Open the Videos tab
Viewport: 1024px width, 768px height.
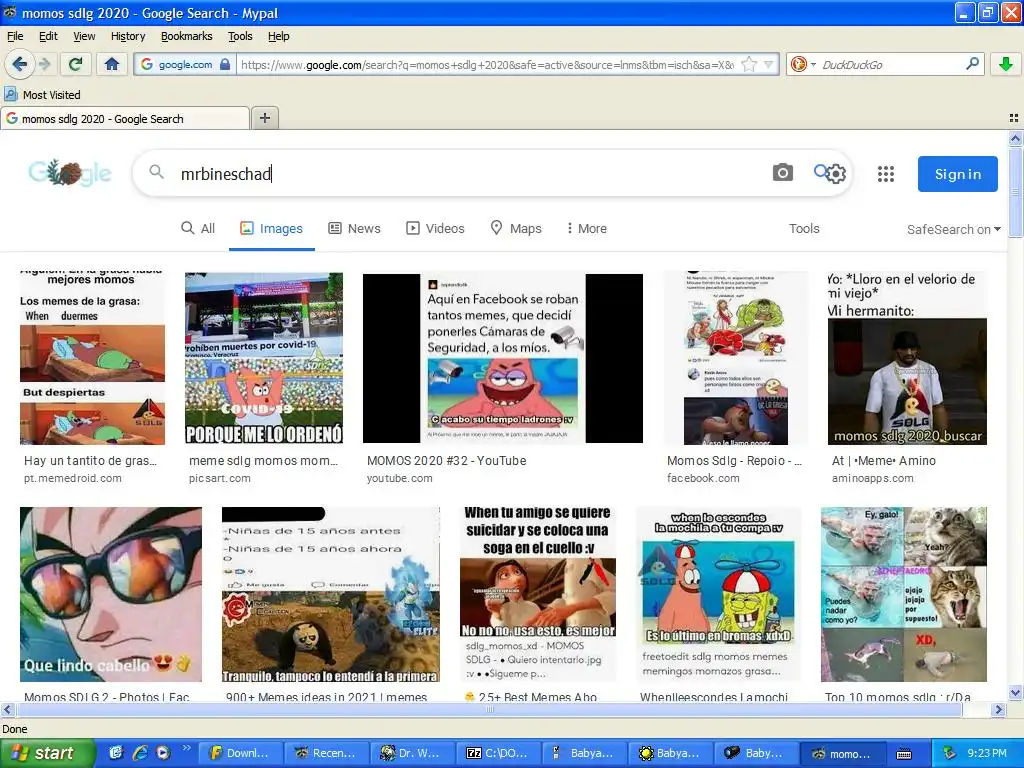(x=435, y=228)
